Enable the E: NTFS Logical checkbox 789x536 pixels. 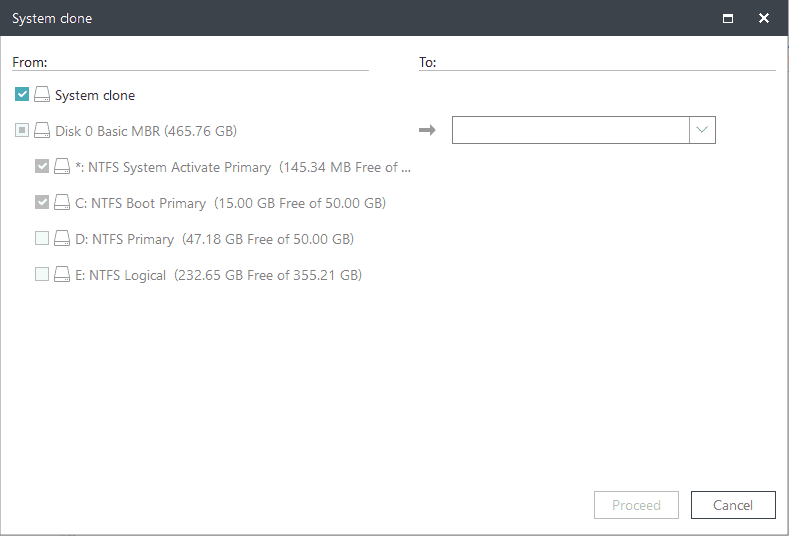[x=42, y=275]
